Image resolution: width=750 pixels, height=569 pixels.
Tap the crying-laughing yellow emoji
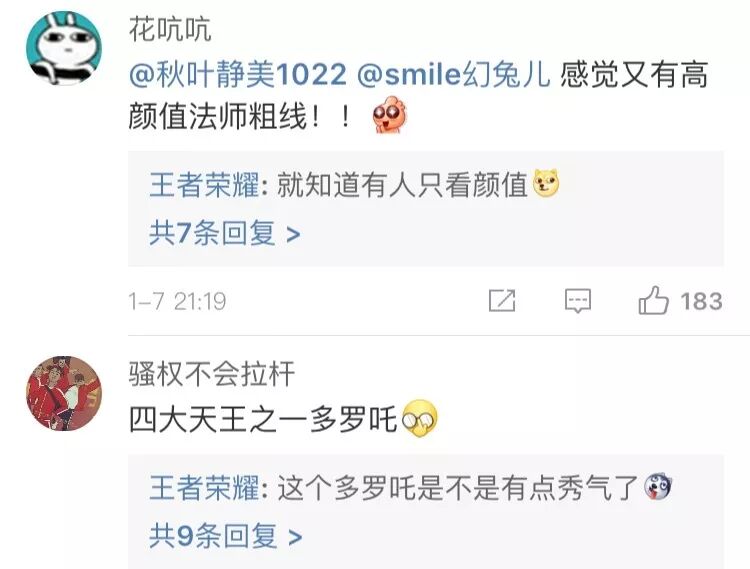(x=419, y=418)
